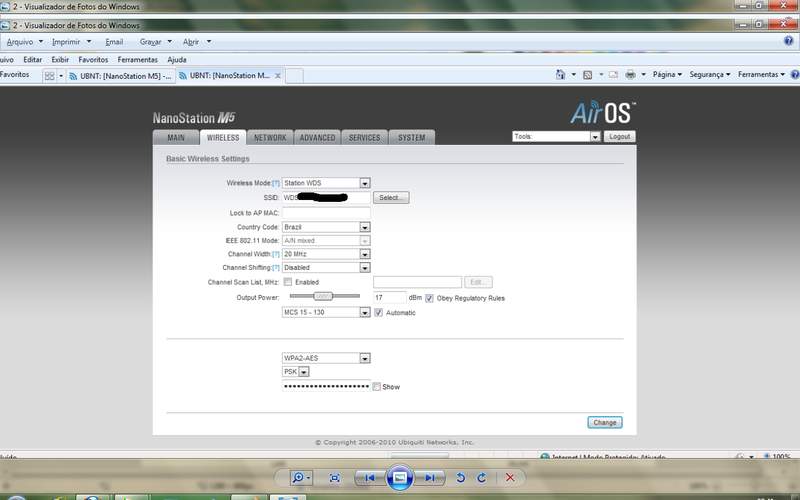The image size is (800, 500).
Task: Click the Channel Width help [?] link
Action: pos(276,254)
